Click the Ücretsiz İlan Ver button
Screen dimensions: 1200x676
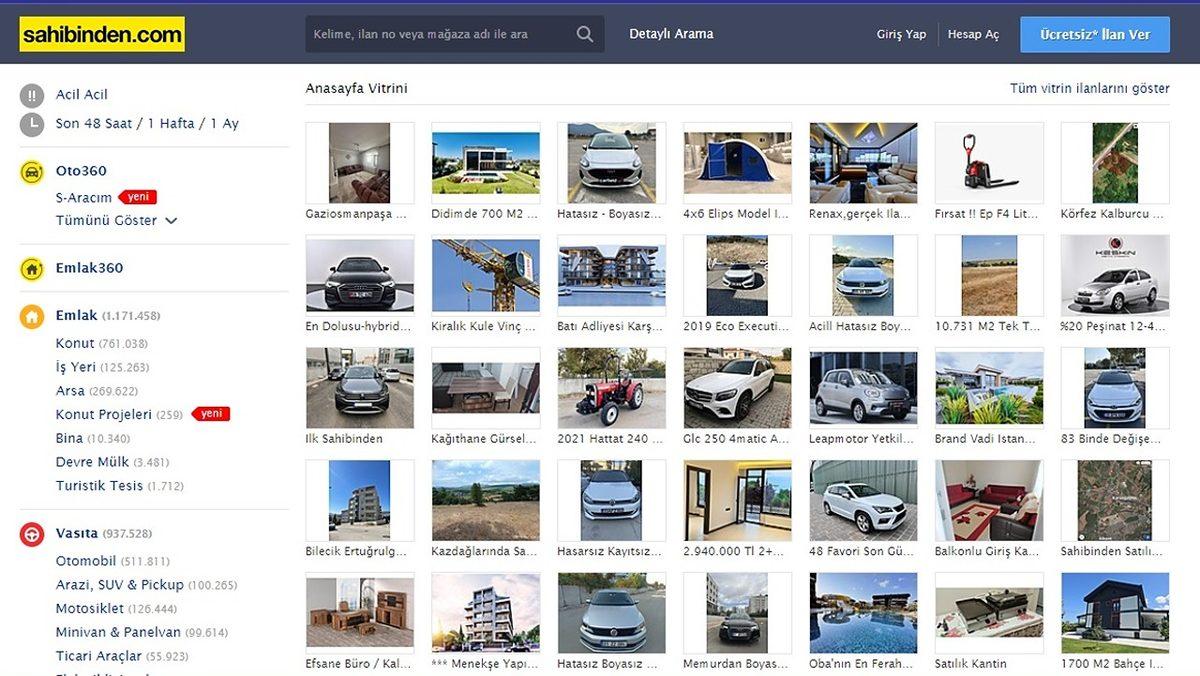[1095, 33]
